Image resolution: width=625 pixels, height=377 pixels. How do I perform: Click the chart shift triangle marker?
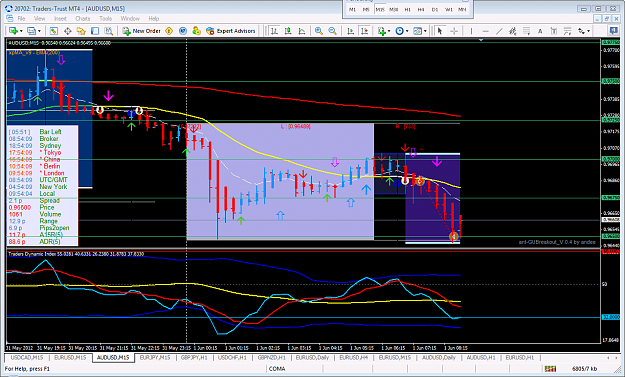coord(481,40)
